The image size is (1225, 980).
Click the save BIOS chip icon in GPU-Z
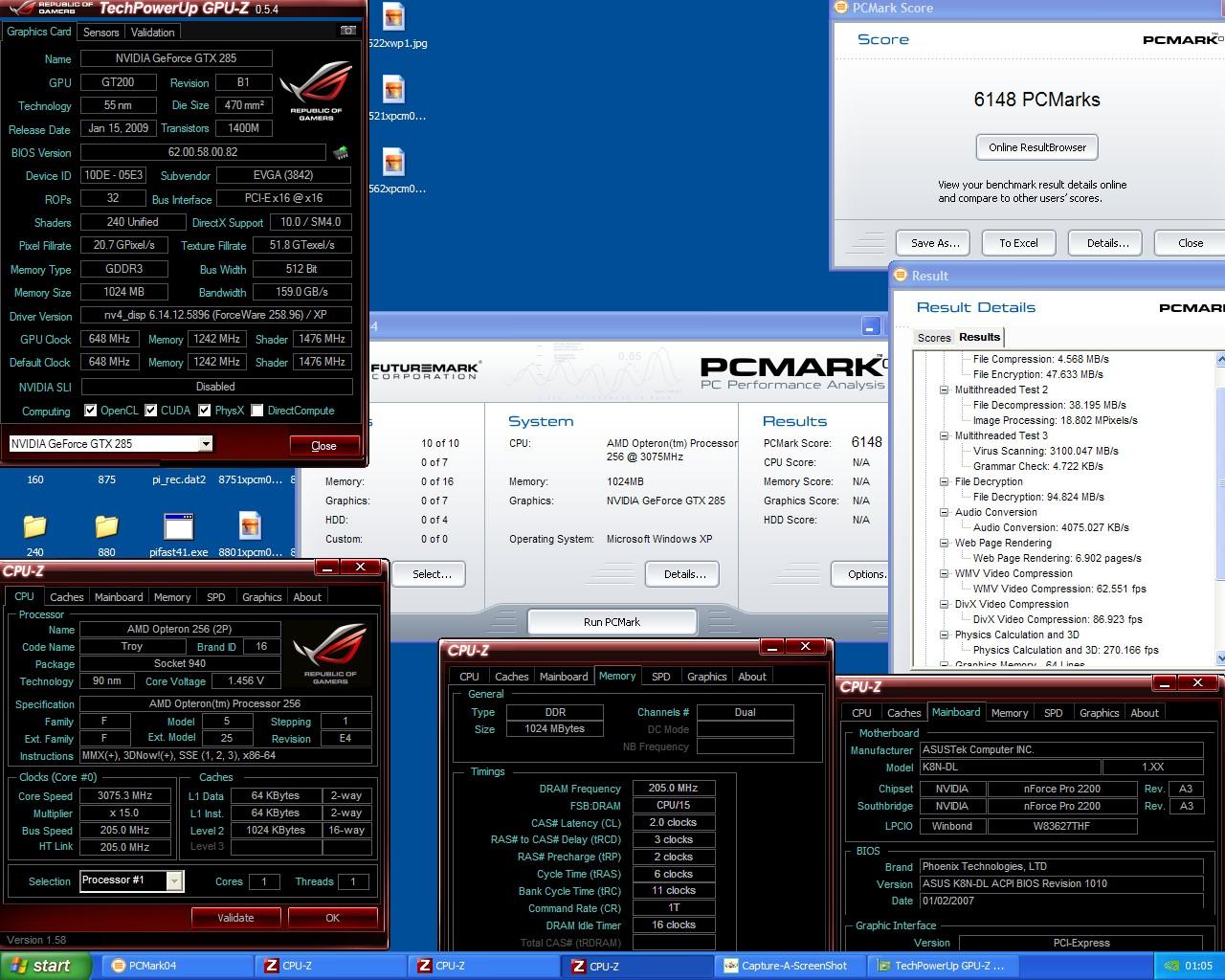coord(340,152)
